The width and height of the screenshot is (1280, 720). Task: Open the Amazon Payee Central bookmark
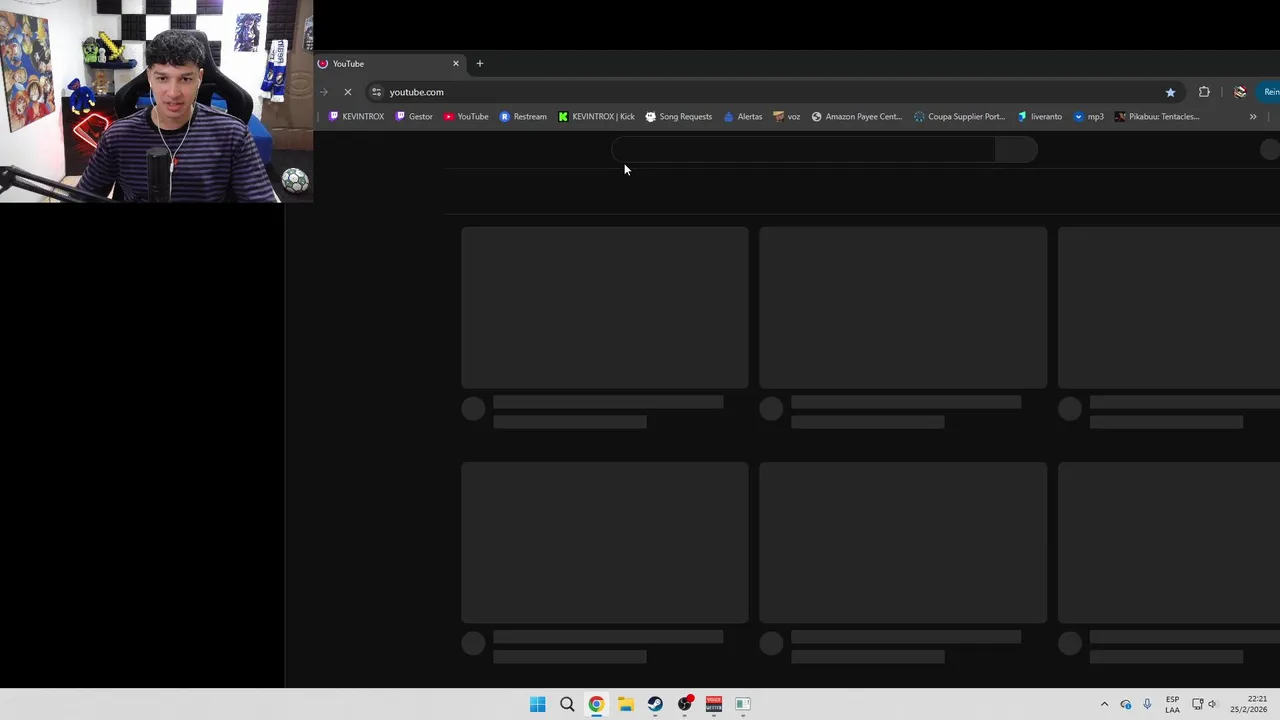(x=857, y=116)
